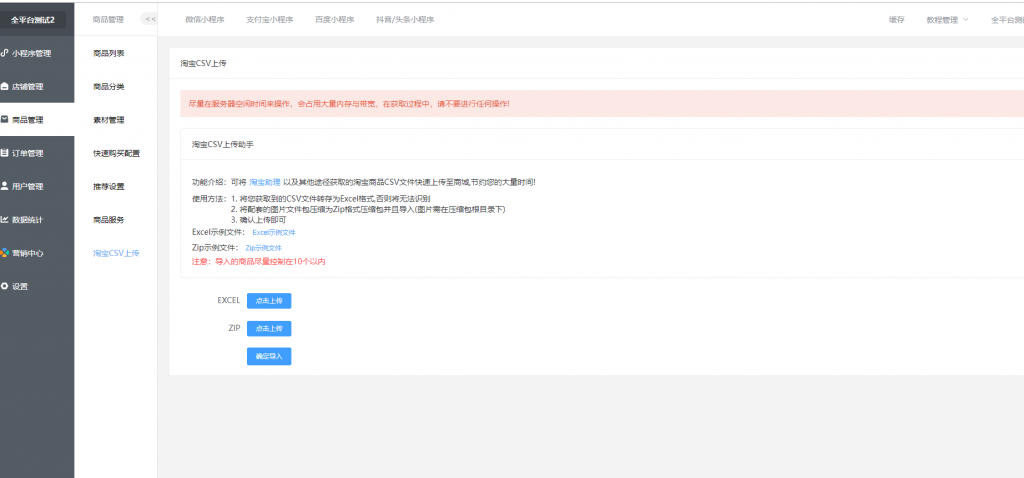Open 商品服务 submenu item
The image size is (1024, 478).
tap(108, 220)
